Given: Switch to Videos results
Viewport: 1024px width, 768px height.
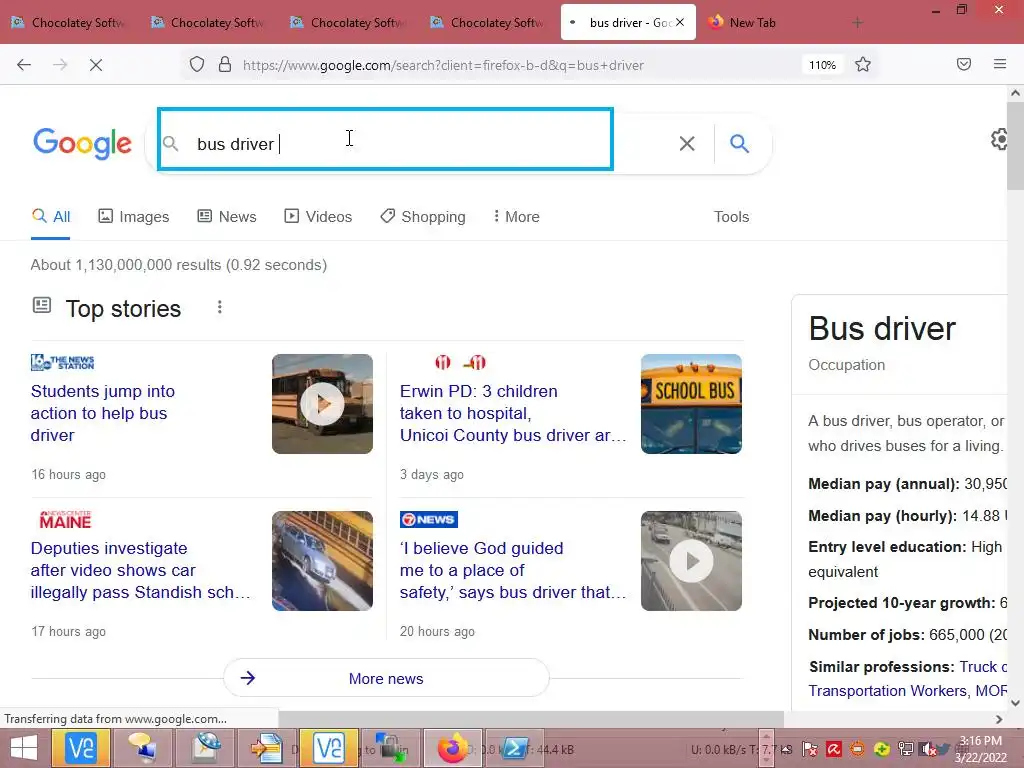Looking at the screenshot, I should (319, 217).
